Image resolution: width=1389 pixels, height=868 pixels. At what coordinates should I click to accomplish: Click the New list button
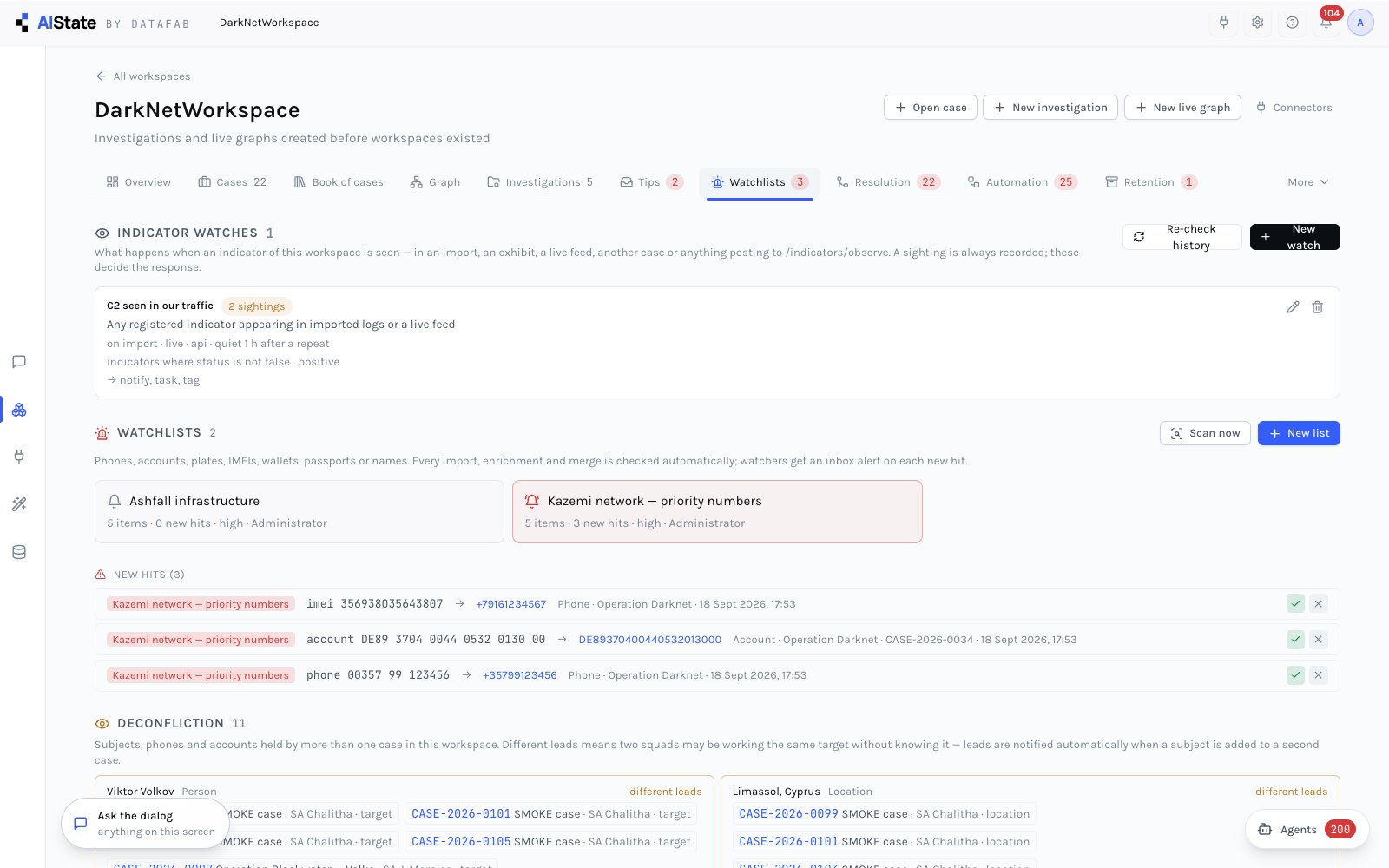1299,433
